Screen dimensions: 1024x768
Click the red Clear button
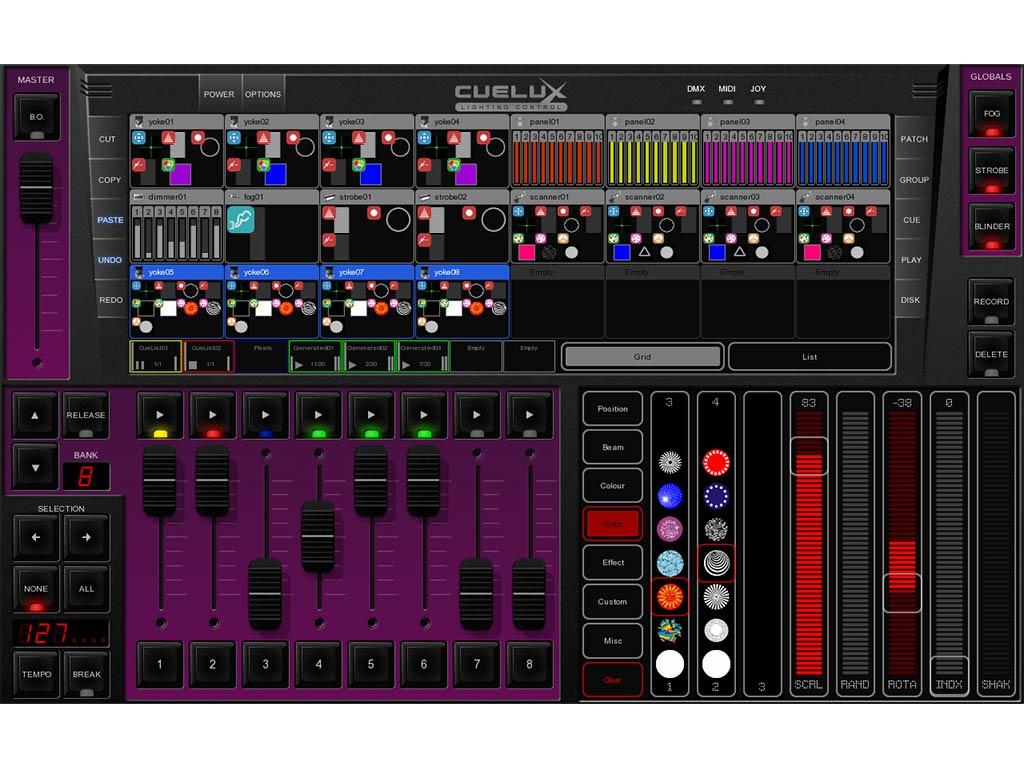(x=612, y=680)
